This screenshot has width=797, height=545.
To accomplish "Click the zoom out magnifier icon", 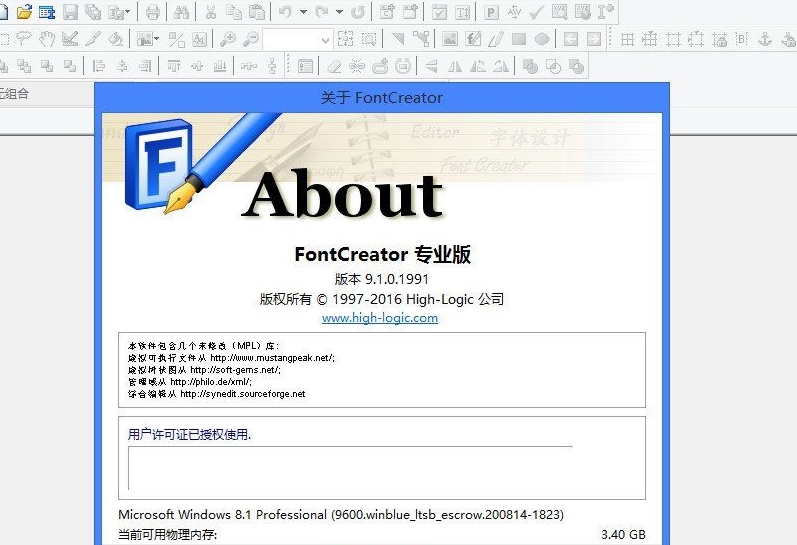I will (x=251, y=39).
